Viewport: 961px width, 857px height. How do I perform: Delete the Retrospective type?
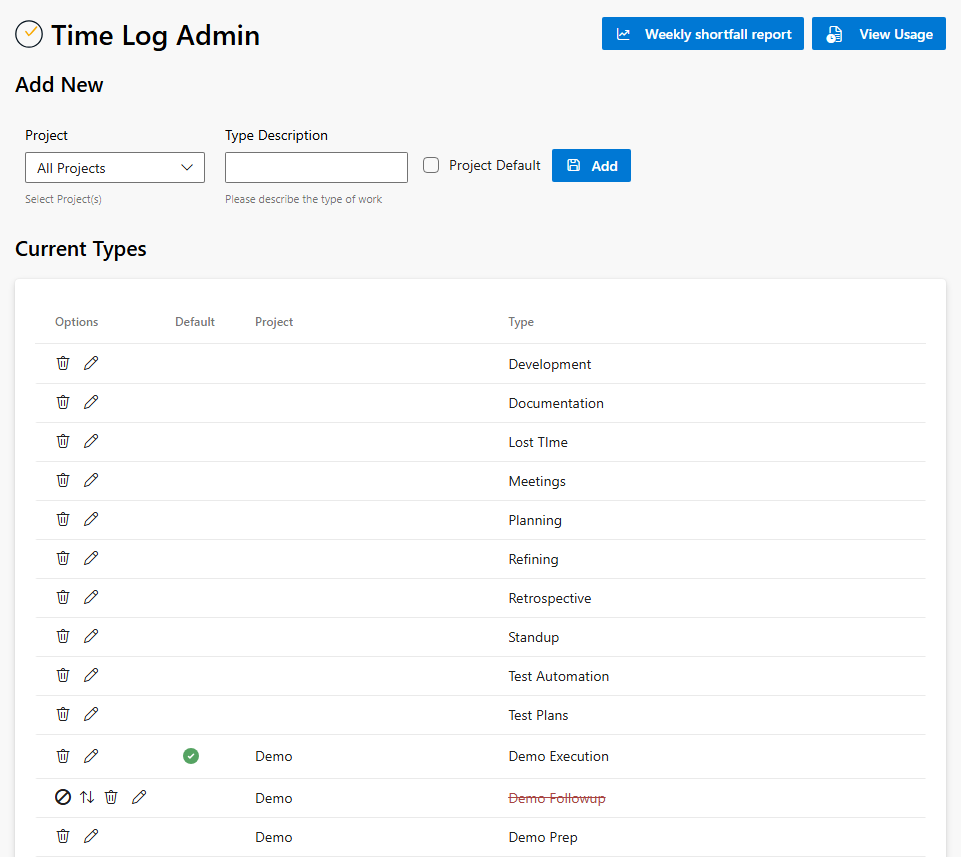63,597
